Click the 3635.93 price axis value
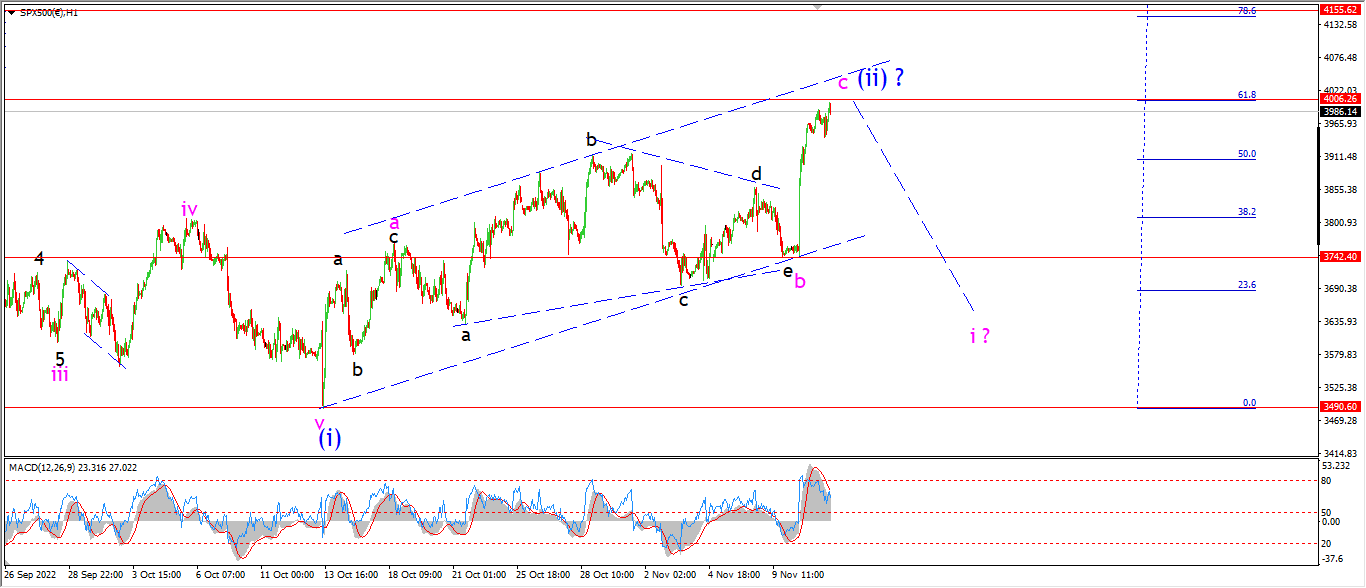The height and width of the screenshot is (588, 1366). [1339, 322]
